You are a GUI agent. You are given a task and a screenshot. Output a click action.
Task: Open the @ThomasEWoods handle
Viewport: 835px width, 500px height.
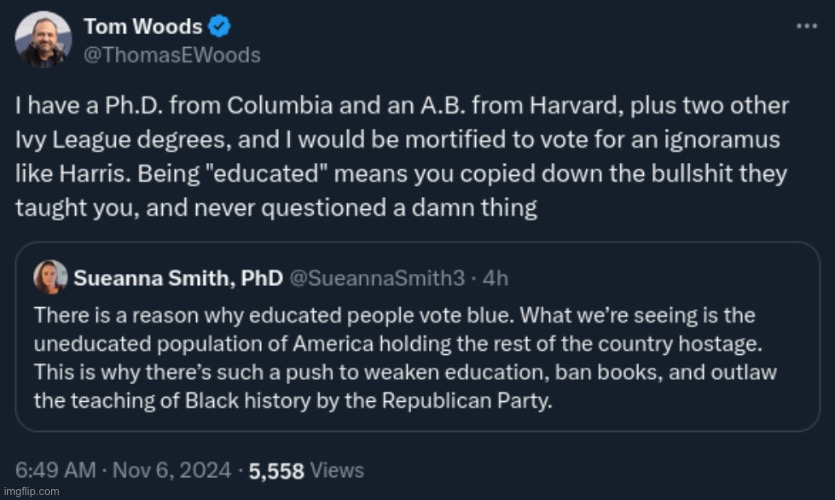coord(171,55)
